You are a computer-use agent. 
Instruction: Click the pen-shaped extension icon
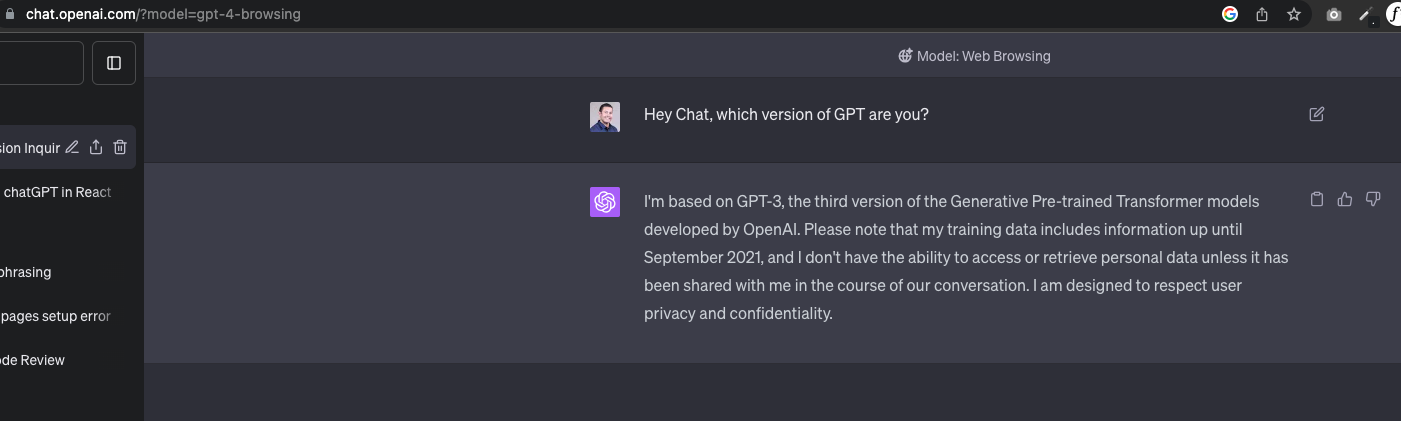(x=1365, y=15)
